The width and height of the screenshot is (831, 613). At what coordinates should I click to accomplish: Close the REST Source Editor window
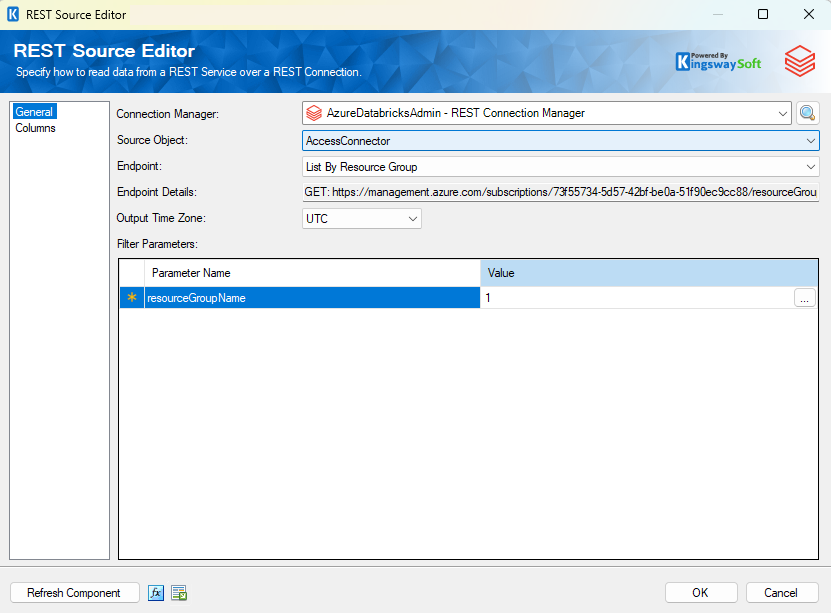[x=809, y=14]
